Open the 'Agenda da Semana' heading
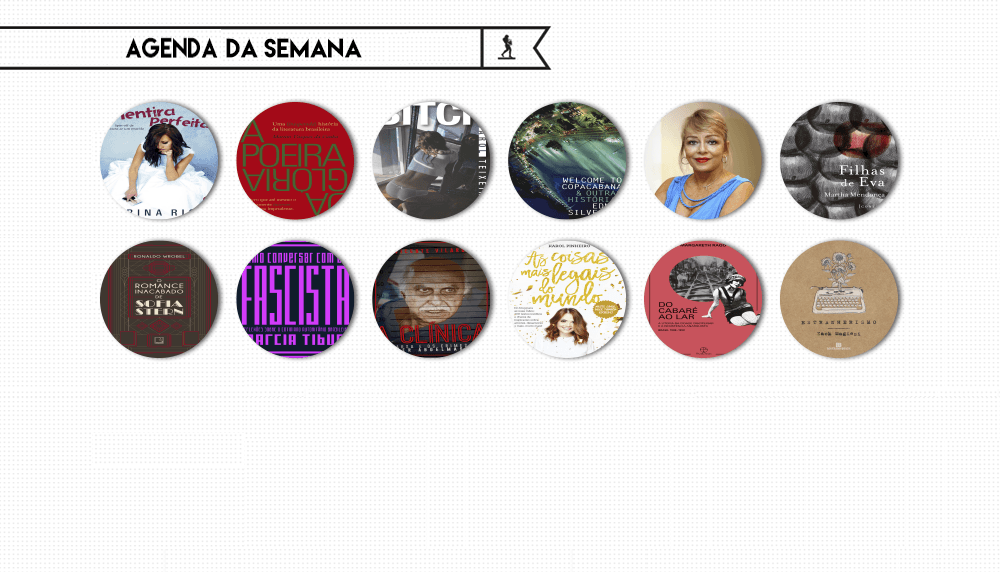This screenshot has height=572, width=1000. pyautogui.click(x=244, y=48)
